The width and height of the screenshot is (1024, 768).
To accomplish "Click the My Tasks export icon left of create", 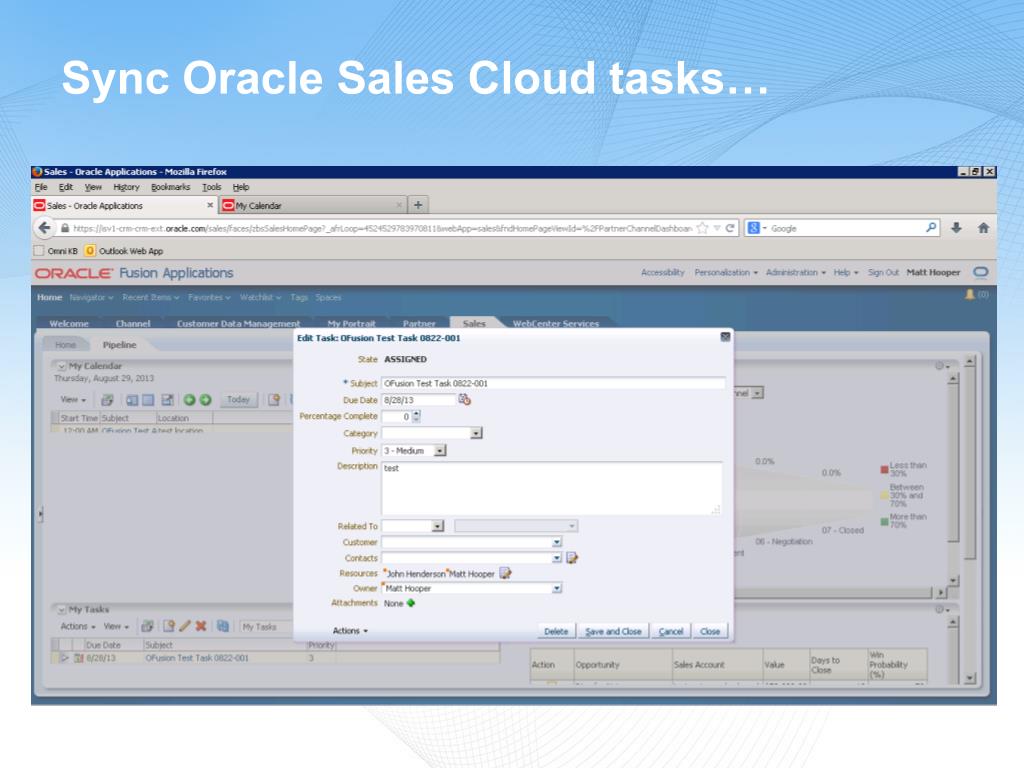I will 147,626.
